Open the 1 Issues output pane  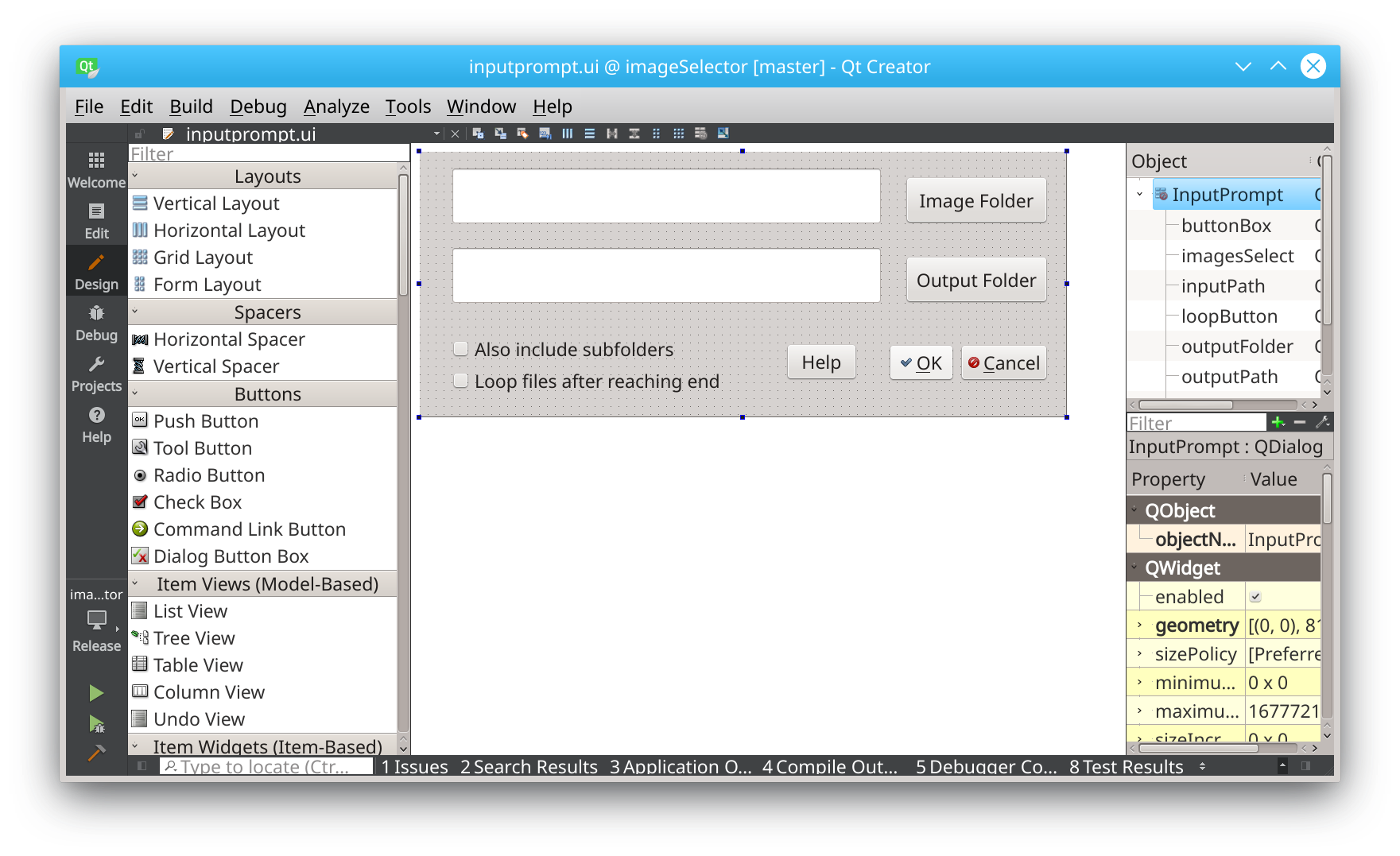(414, 766)
